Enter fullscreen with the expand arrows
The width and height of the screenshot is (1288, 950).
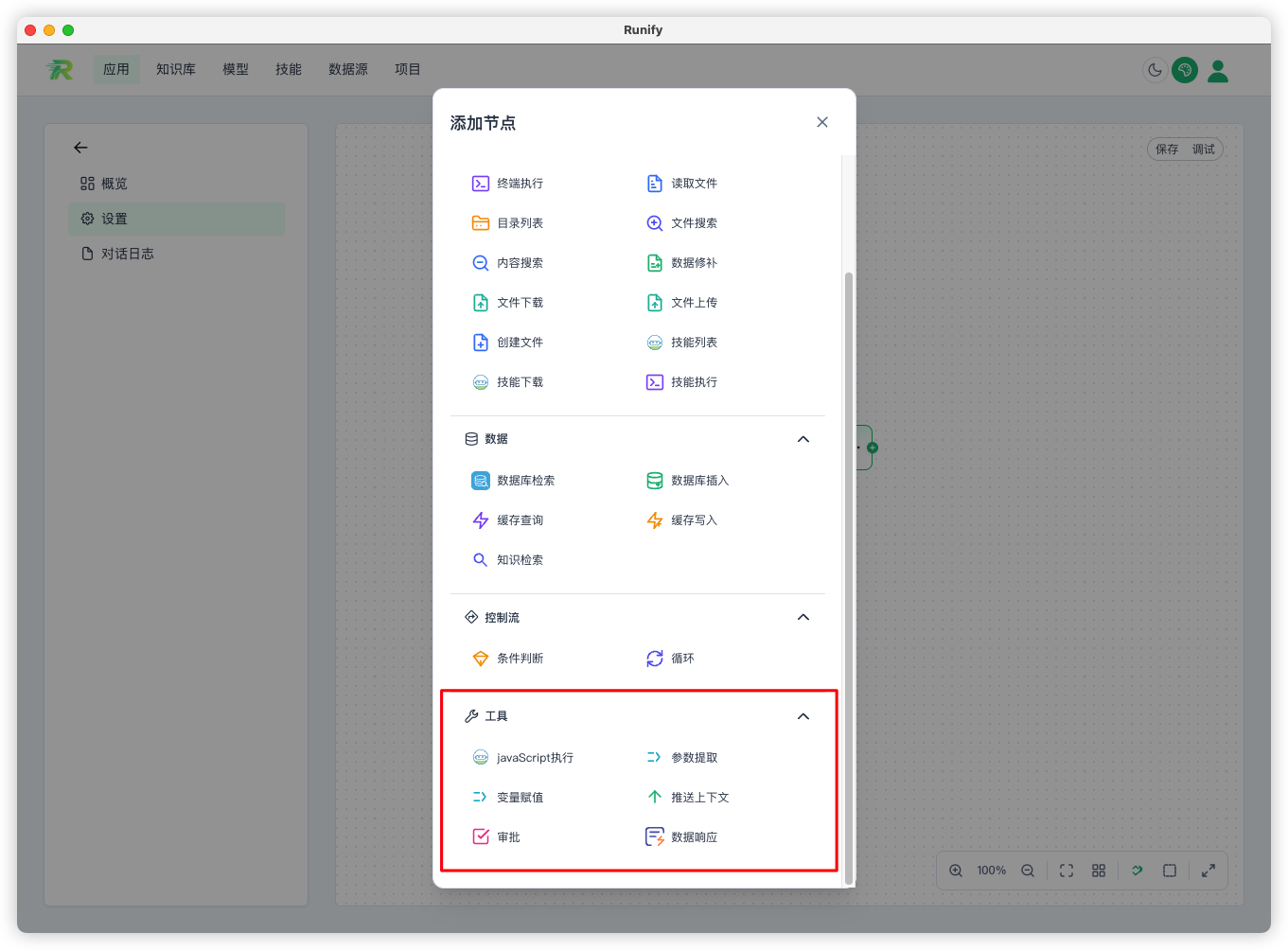pos(1209,871)
